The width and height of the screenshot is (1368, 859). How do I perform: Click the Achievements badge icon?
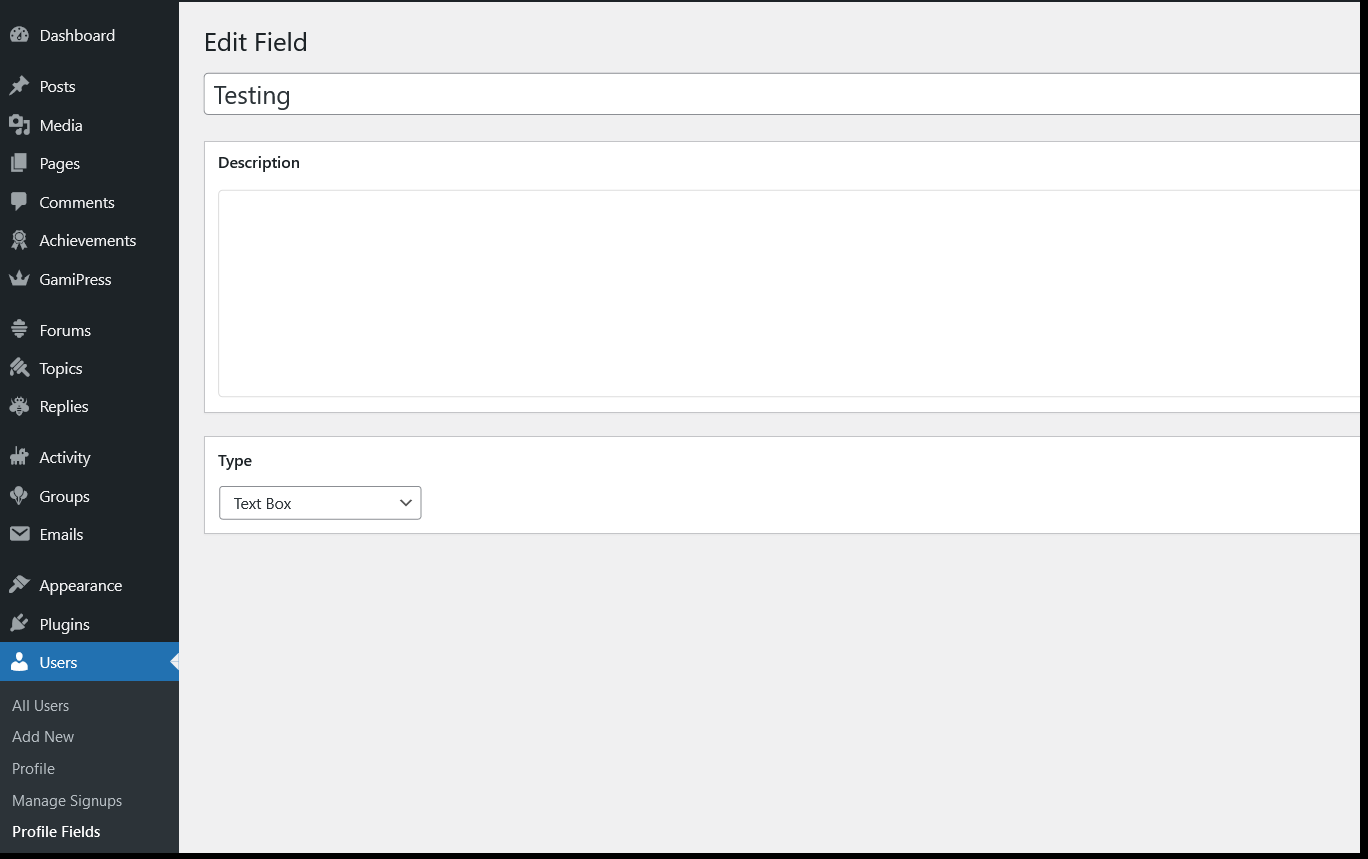(x=19, y=240)
